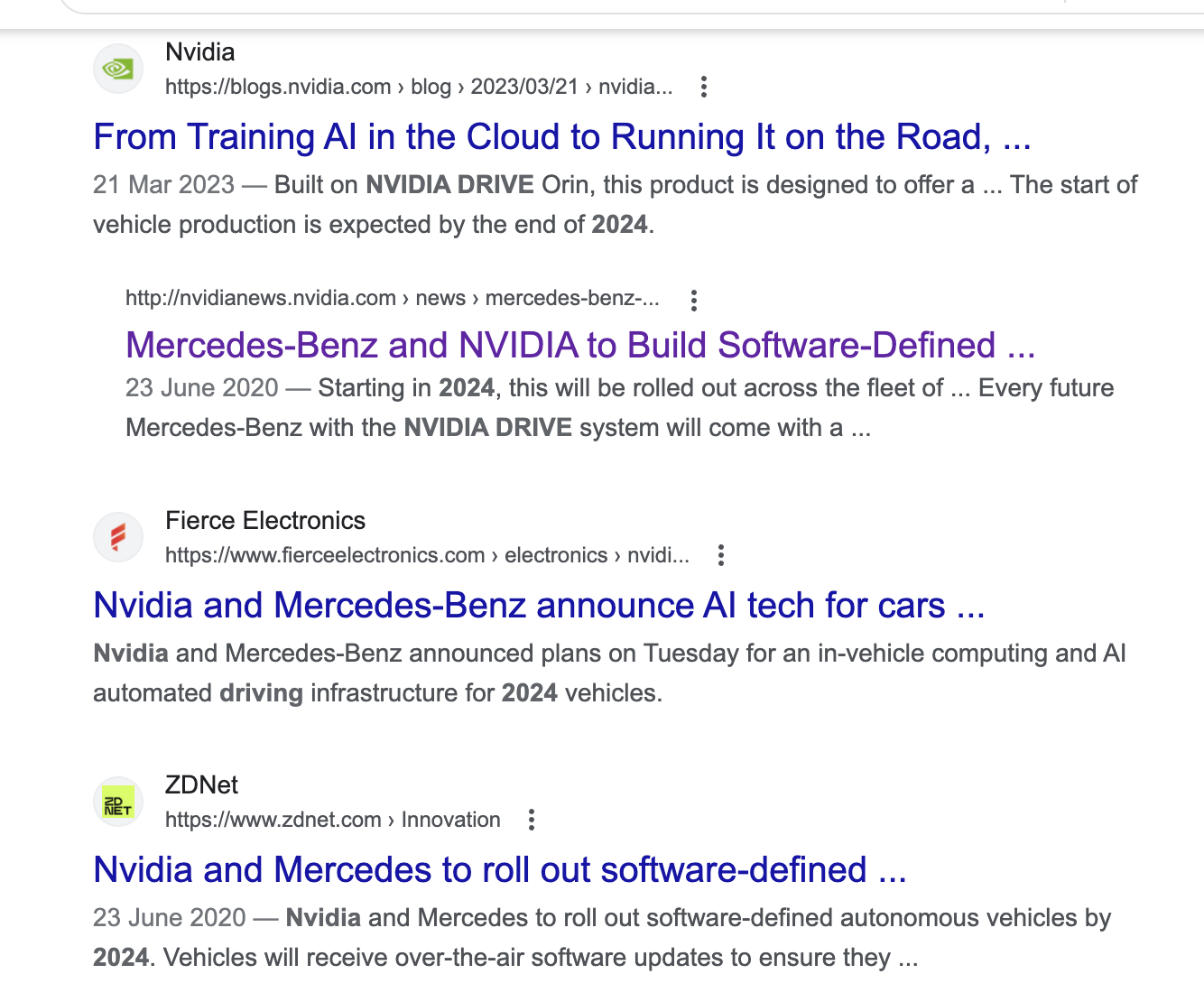Click the snippet starting 'Starting in 2024'
1204x1002 pixels.
pos(619,408)
